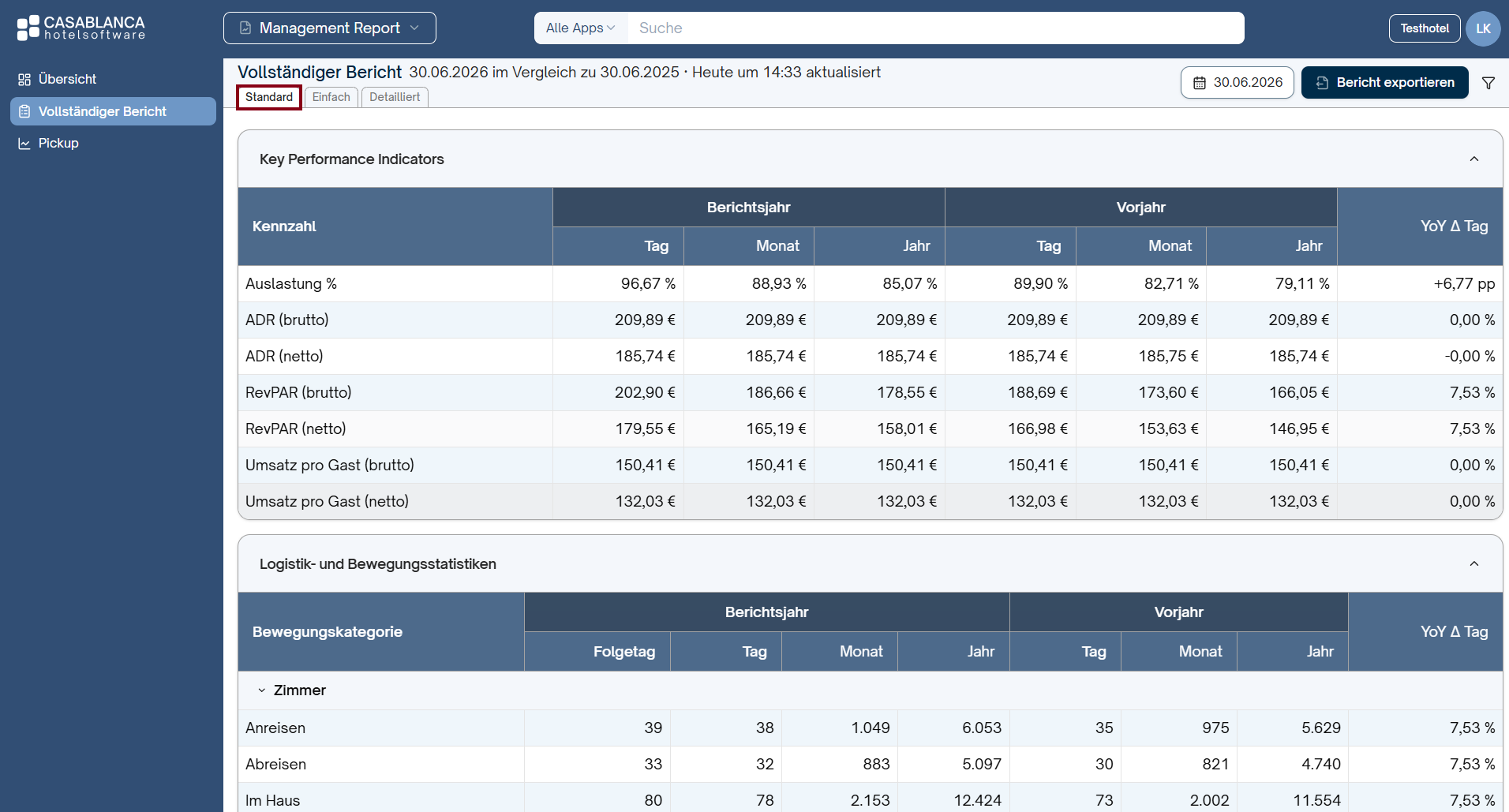Switch to the Detailliert tab
The height and width of the screenshot is (812, 1509).
click(x=395, y=97)
